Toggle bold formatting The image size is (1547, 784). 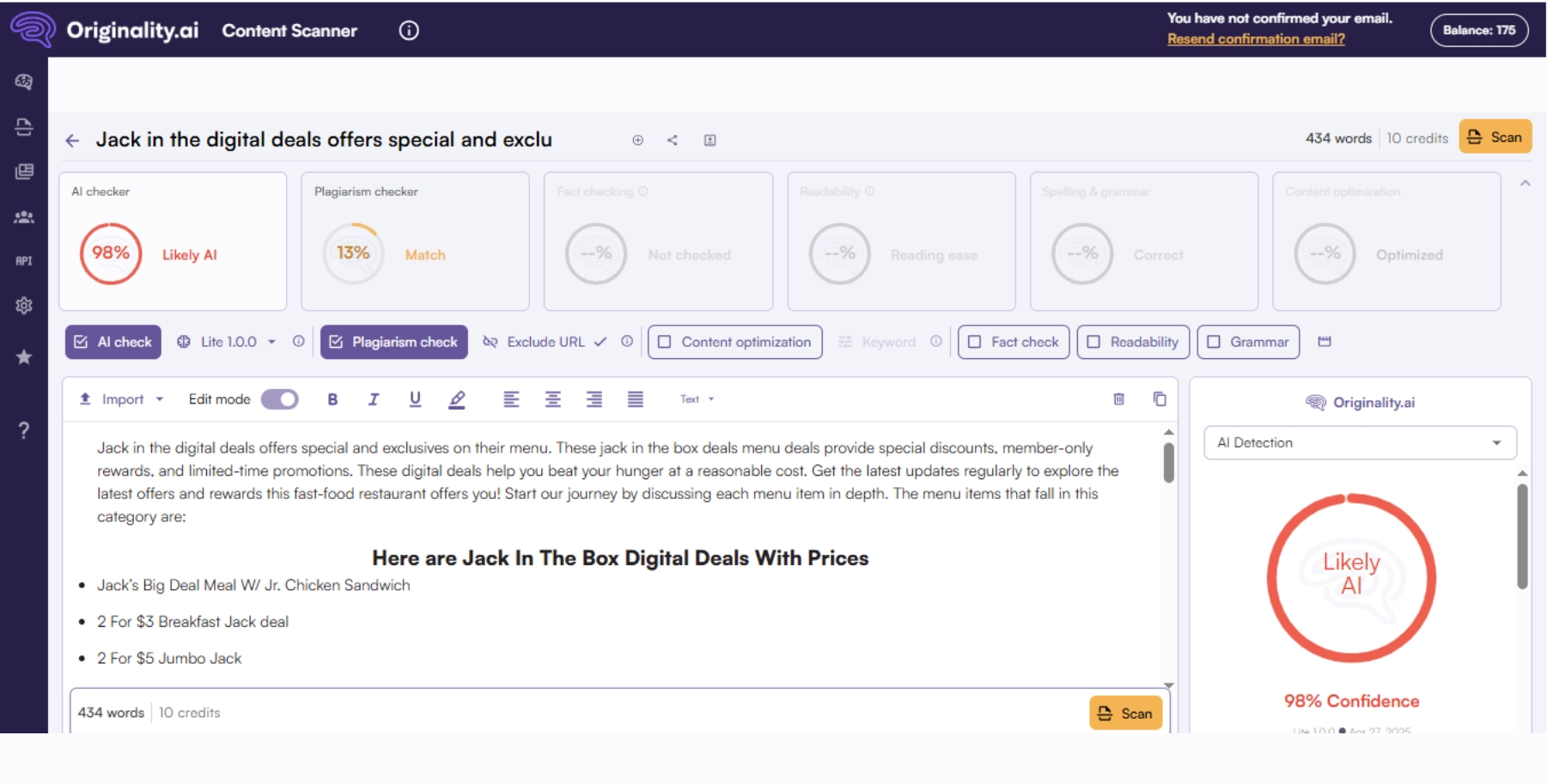[332, 399]
